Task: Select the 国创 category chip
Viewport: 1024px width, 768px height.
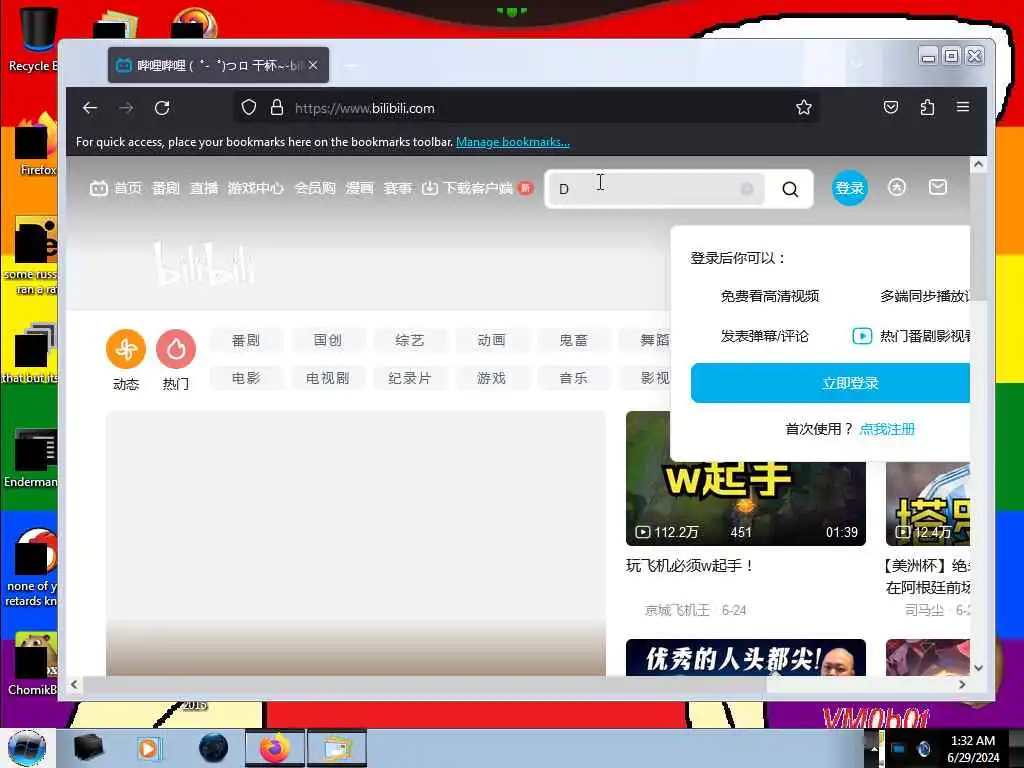Action: click(x=328, y=340)
